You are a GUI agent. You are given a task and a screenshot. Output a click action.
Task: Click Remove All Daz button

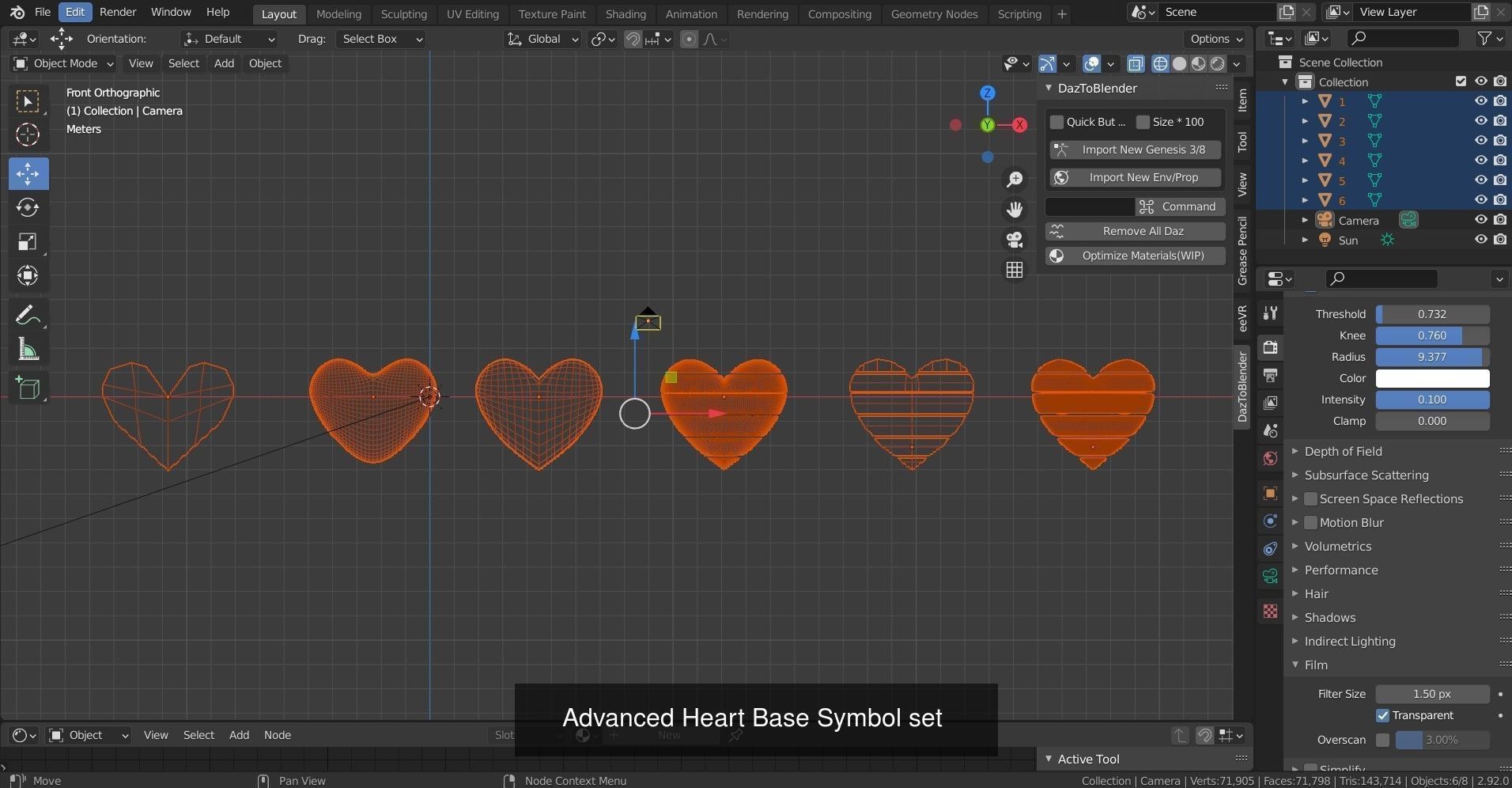coord(1136,231)
